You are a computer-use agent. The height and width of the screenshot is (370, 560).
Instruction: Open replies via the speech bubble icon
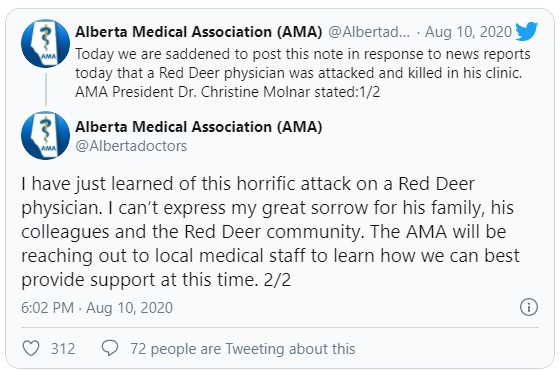tap(110, 348)
